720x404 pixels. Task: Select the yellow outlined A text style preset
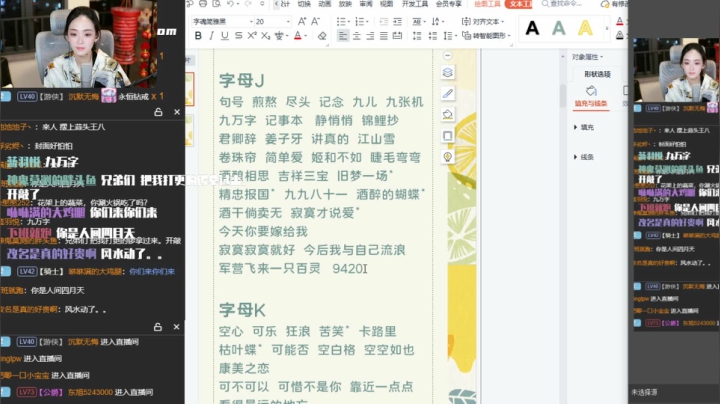[585, 28]
